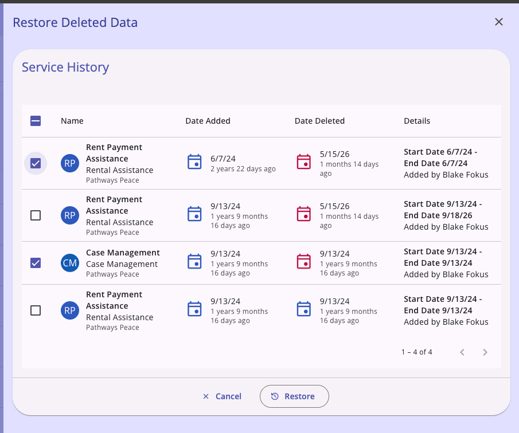The width and height of the screenshot is (519, 433).
Task: Click the 'Restore Deleted Data' title
Action: click(x=75, y=23)
